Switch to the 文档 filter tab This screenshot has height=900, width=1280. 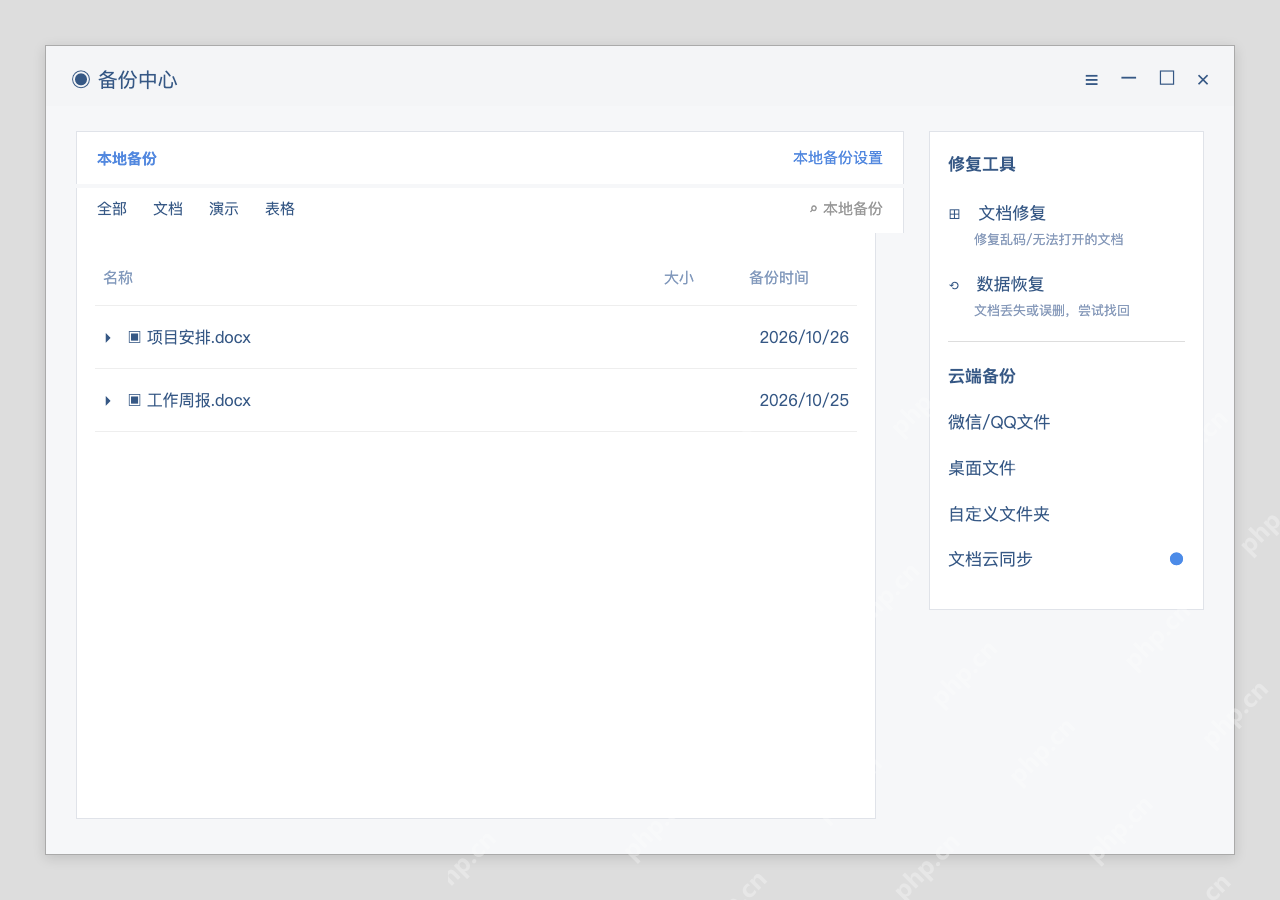[x=168, y=209]
